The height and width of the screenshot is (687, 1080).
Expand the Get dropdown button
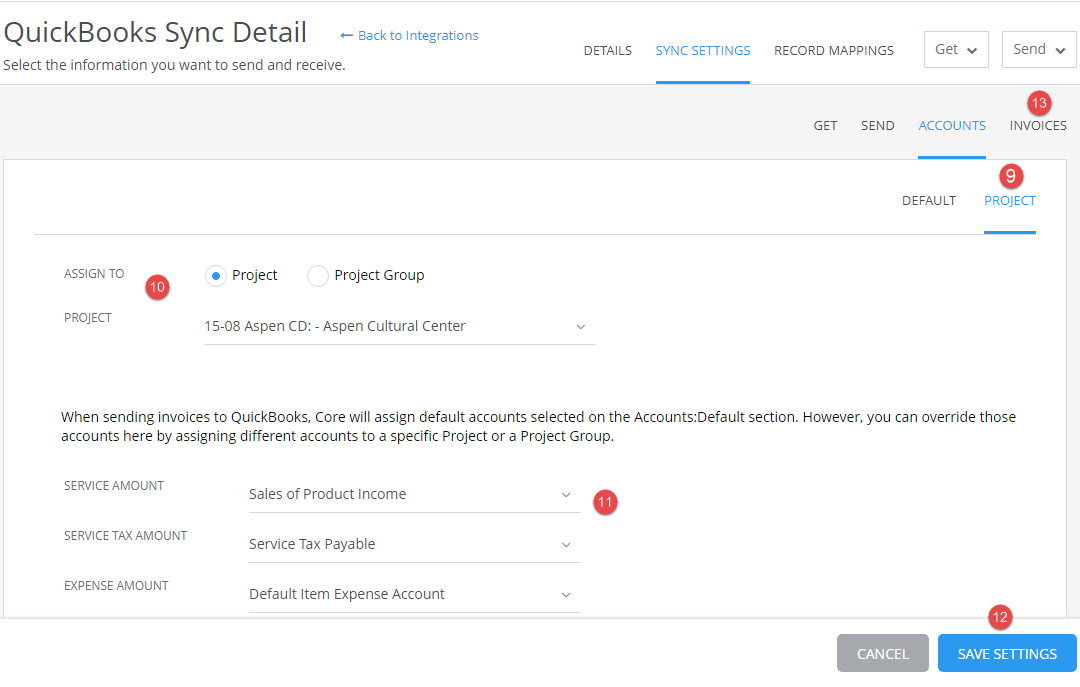point(955,49)
